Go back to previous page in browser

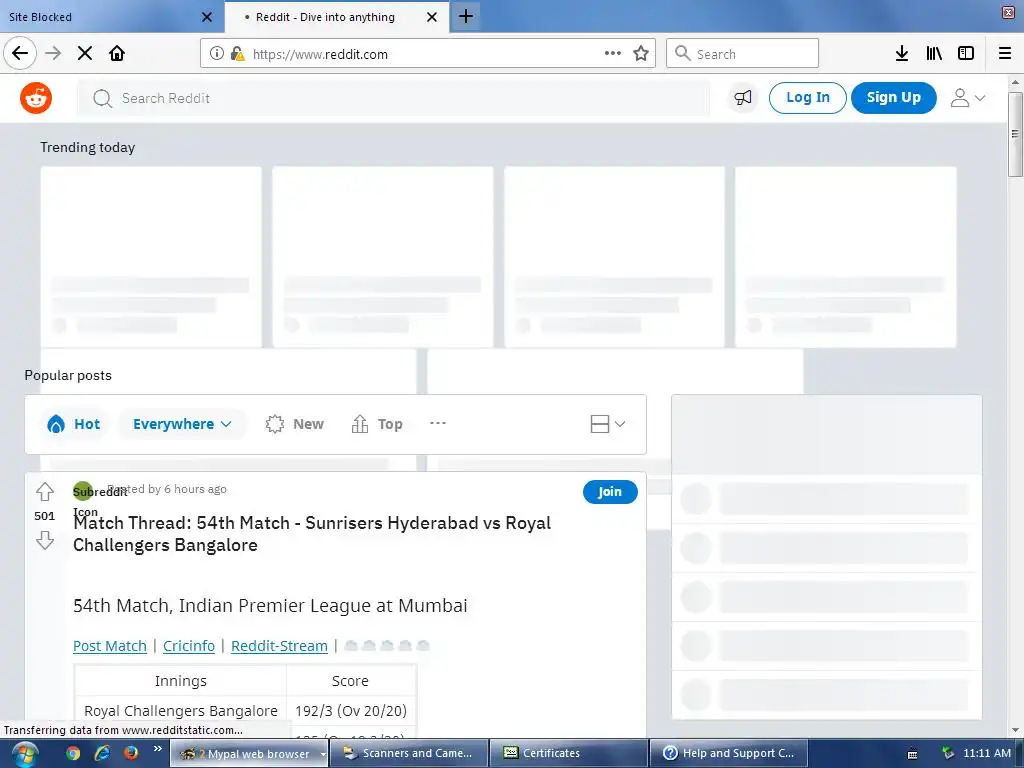pos(20,53)
